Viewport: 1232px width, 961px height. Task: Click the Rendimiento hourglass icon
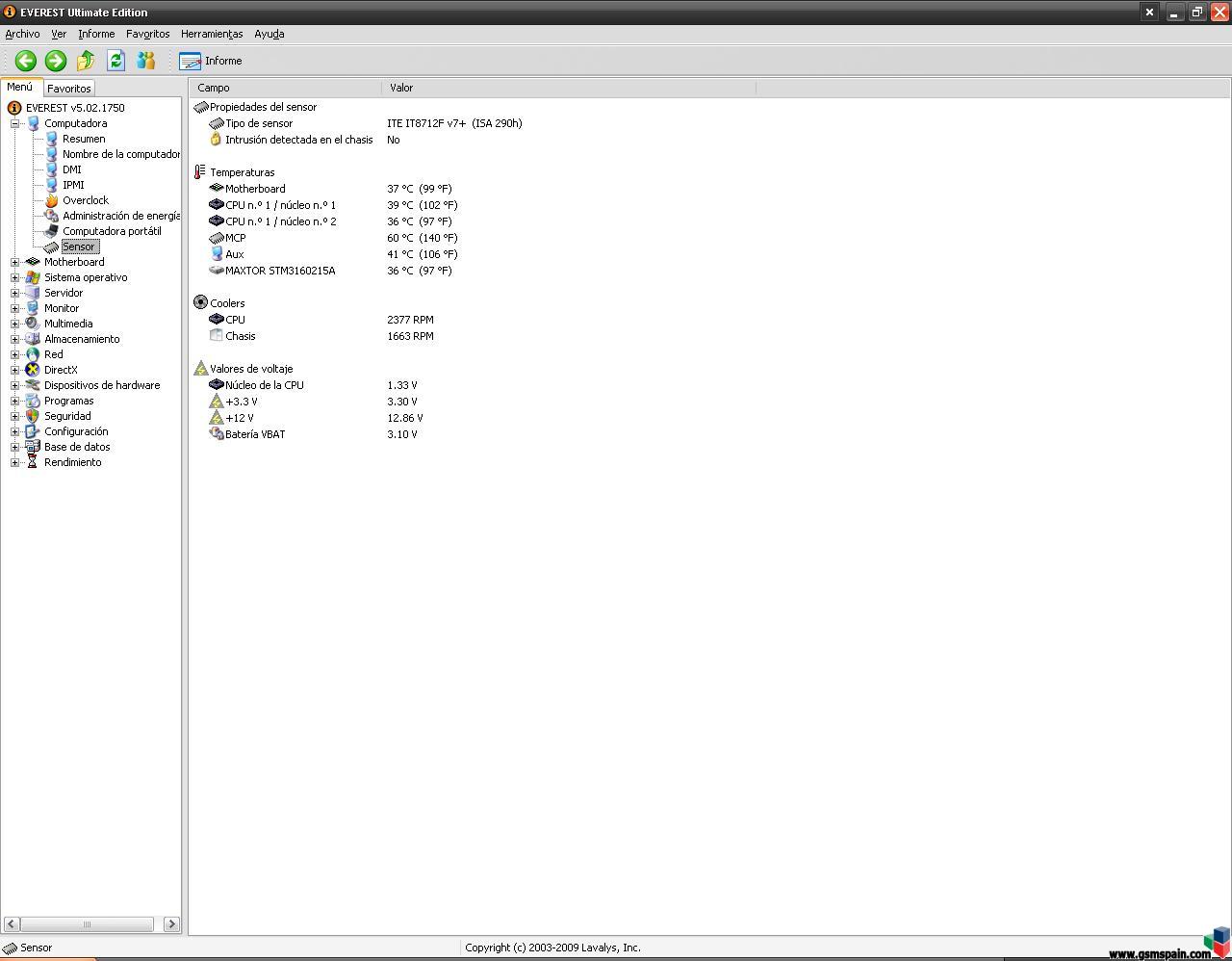(x=33, y=462)
